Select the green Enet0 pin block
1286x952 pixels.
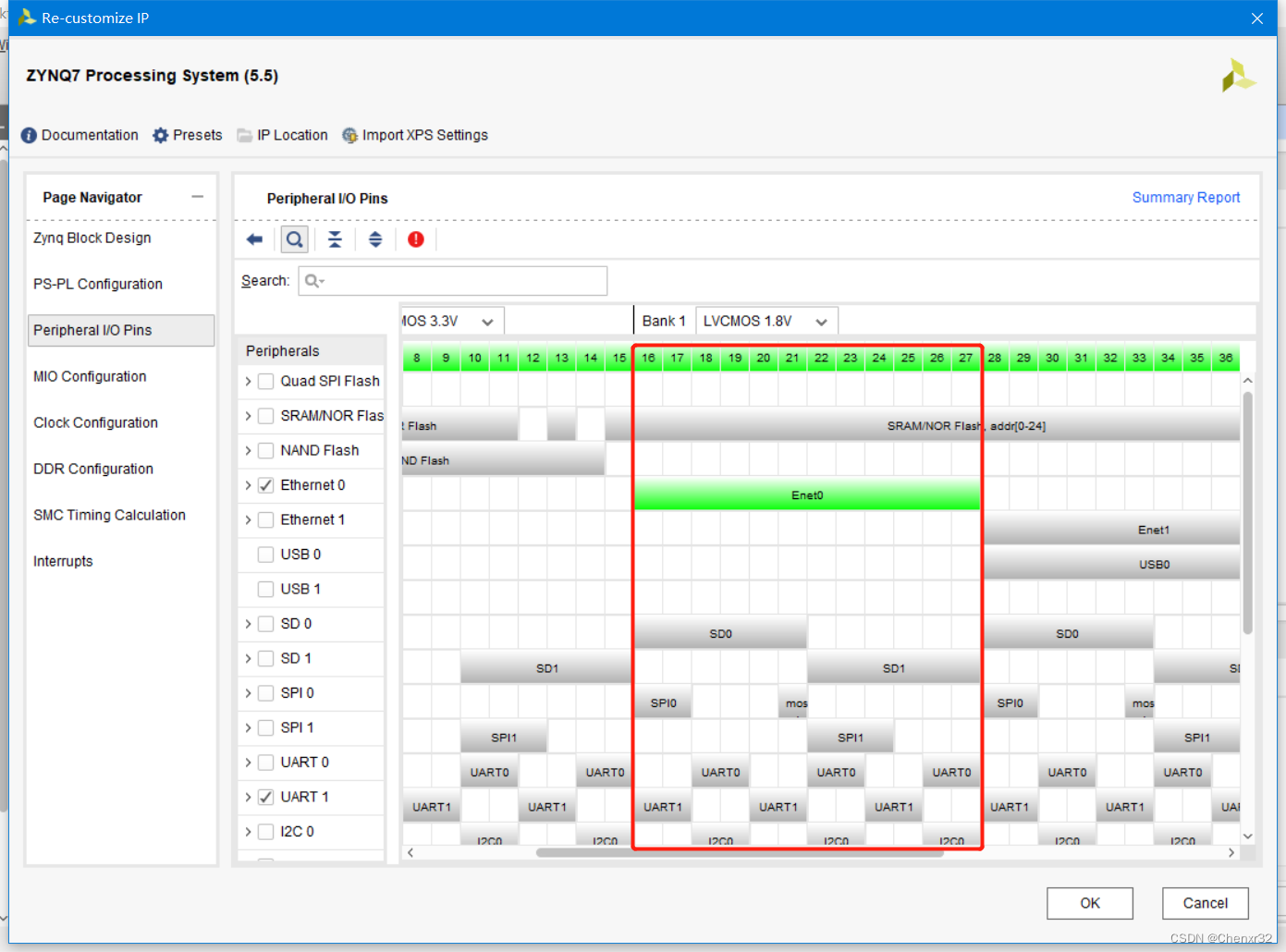(807, 495)
